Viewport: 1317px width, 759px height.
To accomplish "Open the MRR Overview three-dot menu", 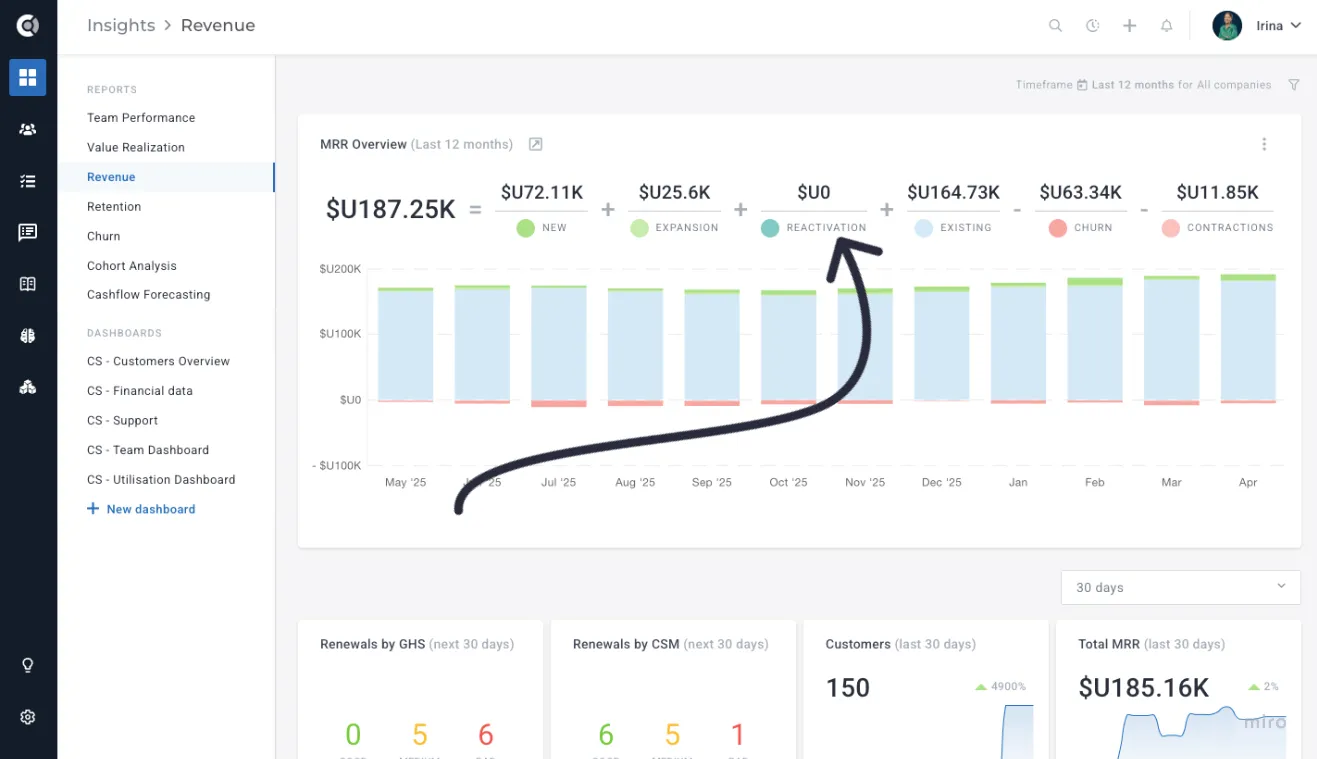I will 1264,144.
